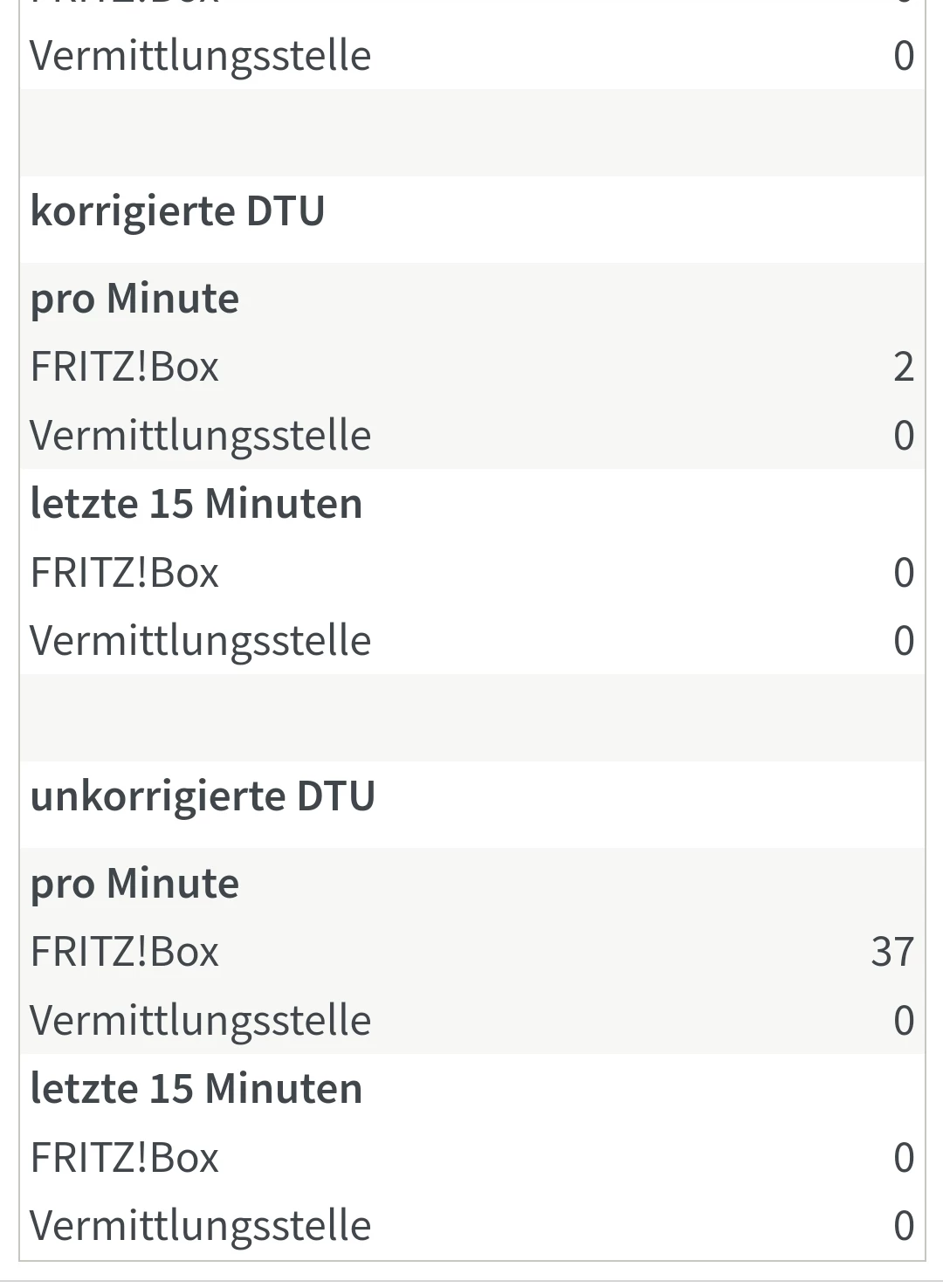Click value 0 in bottom-most Vermittlungsstelle row

coord(904,1226)
